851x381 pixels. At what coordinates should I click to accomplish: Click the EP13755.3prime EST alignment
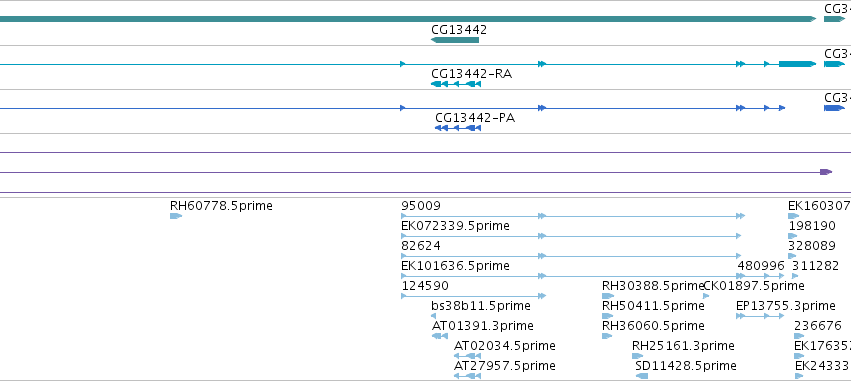[760, 316]
